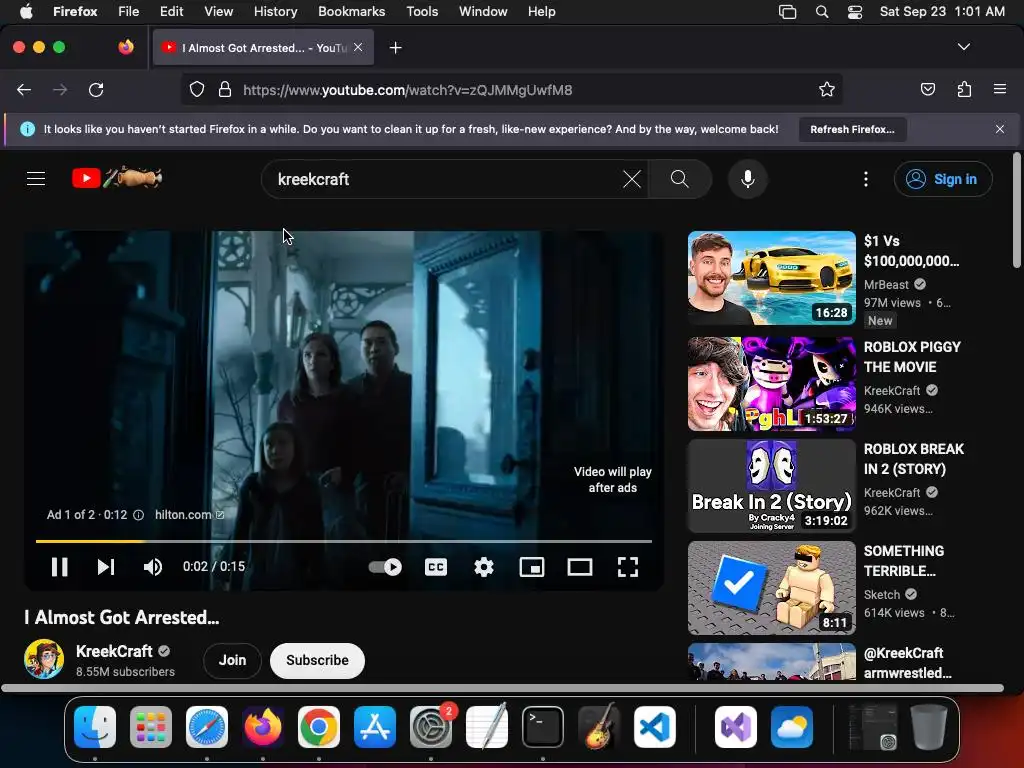Go back with Firefox back arrow
The width and height of the screenshot is (1024, 768).
click(x=24, y=89)
